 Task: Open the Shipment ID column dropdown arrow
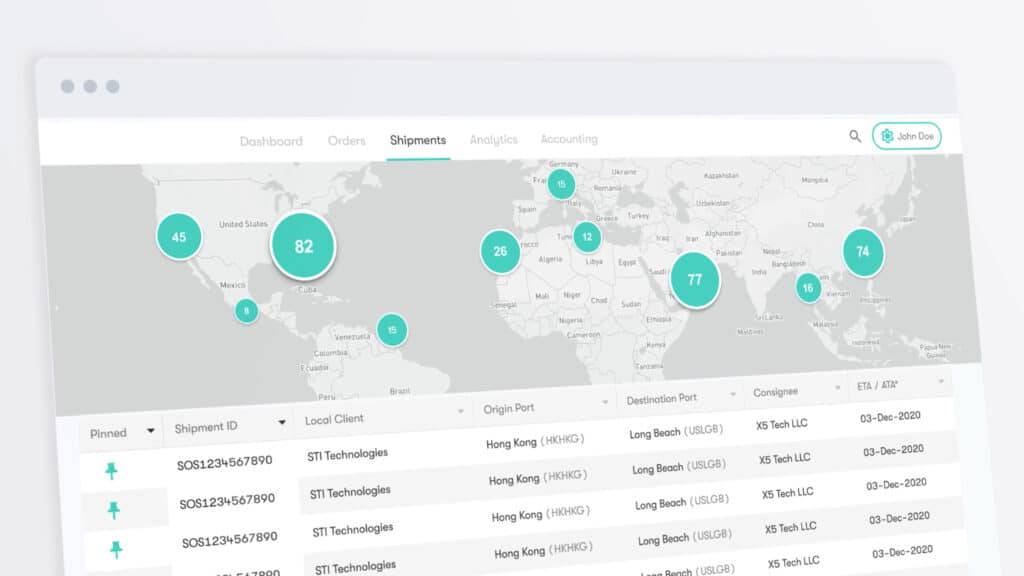(281, 422)
